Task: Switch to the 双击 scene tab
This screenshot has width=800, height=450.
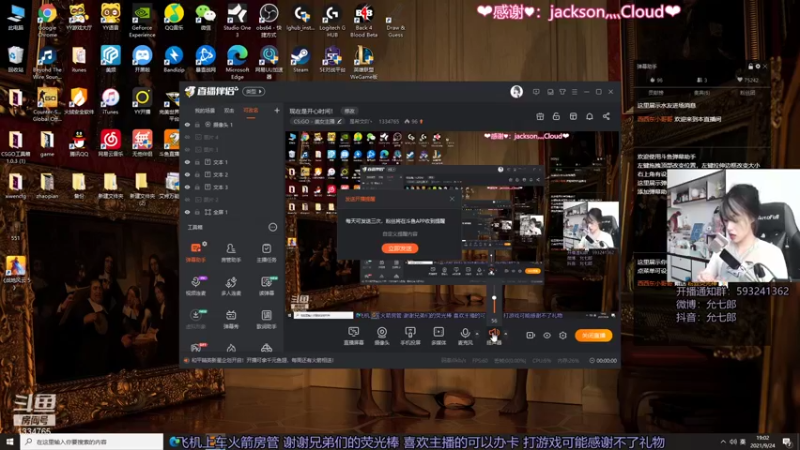Action: [229, 111]
